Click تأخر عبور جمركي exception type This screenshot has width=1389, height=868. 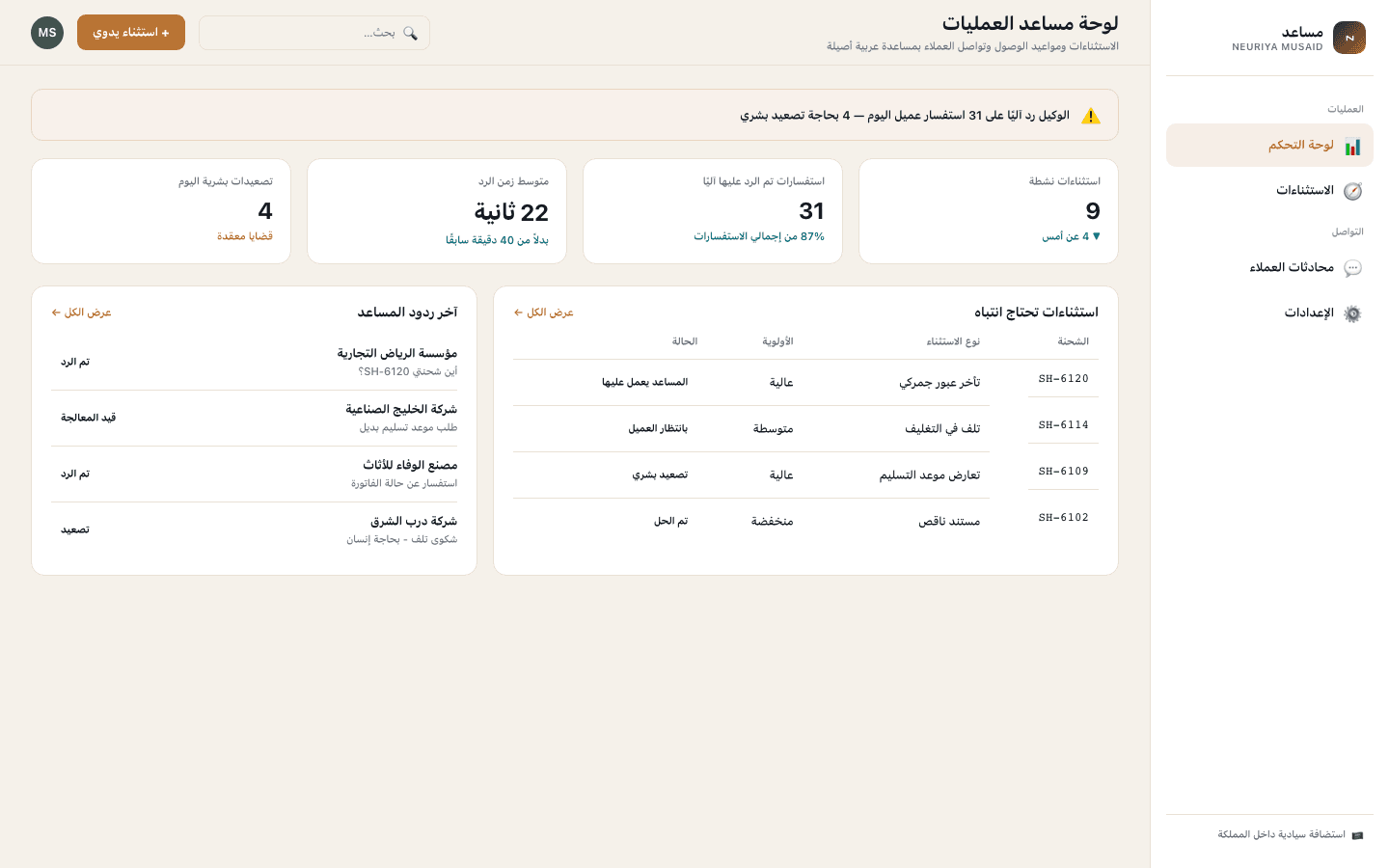point(940,383)
